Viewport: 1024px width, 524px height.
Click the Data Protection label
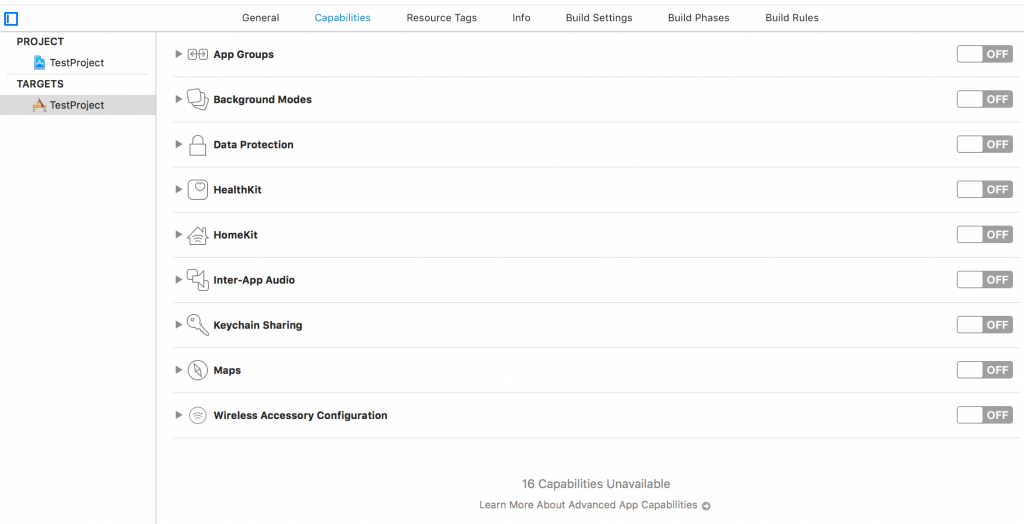tap(253, 144)
